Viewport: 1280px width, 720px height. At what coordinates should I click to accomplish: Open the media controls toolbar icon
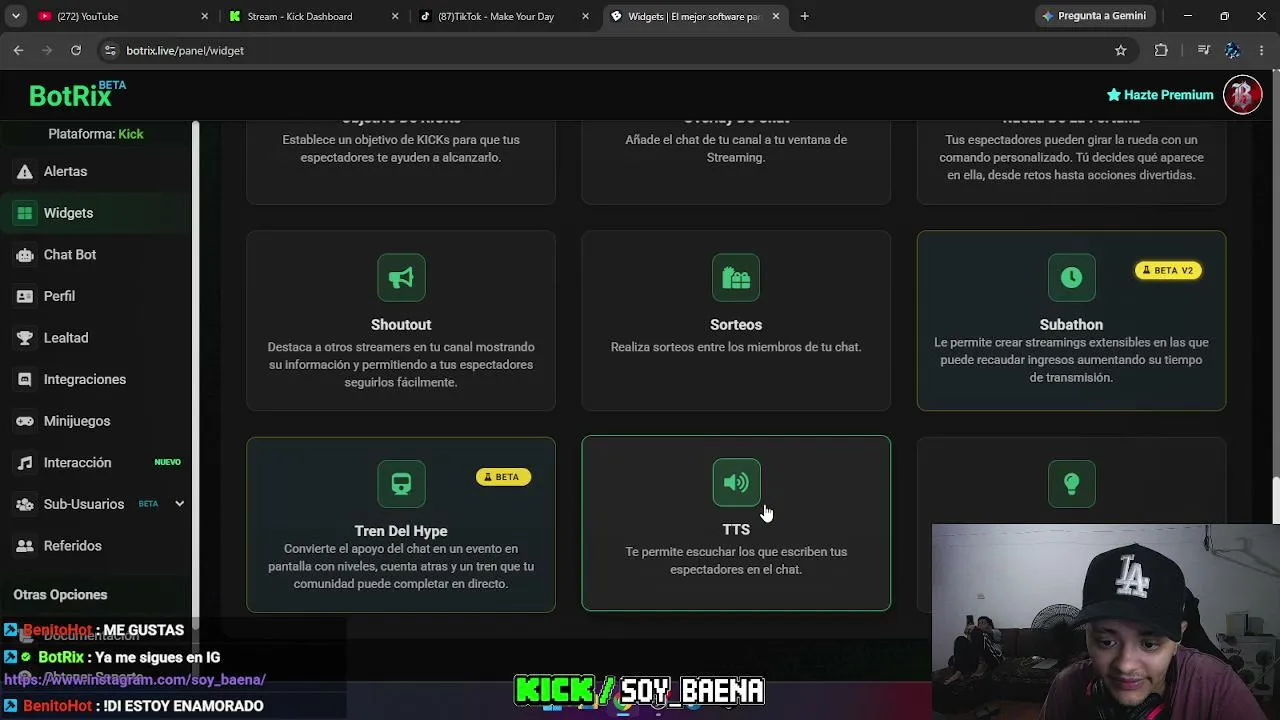click(1204, 50)
